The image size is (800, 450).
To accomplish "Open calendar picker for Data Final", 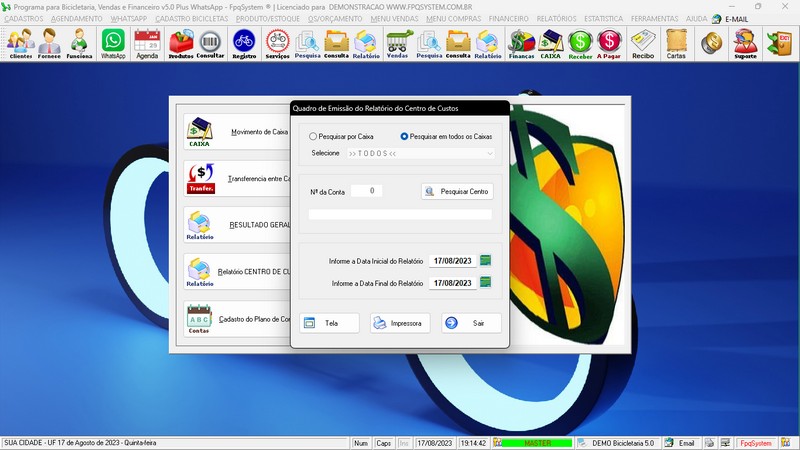I will point(486,283).
